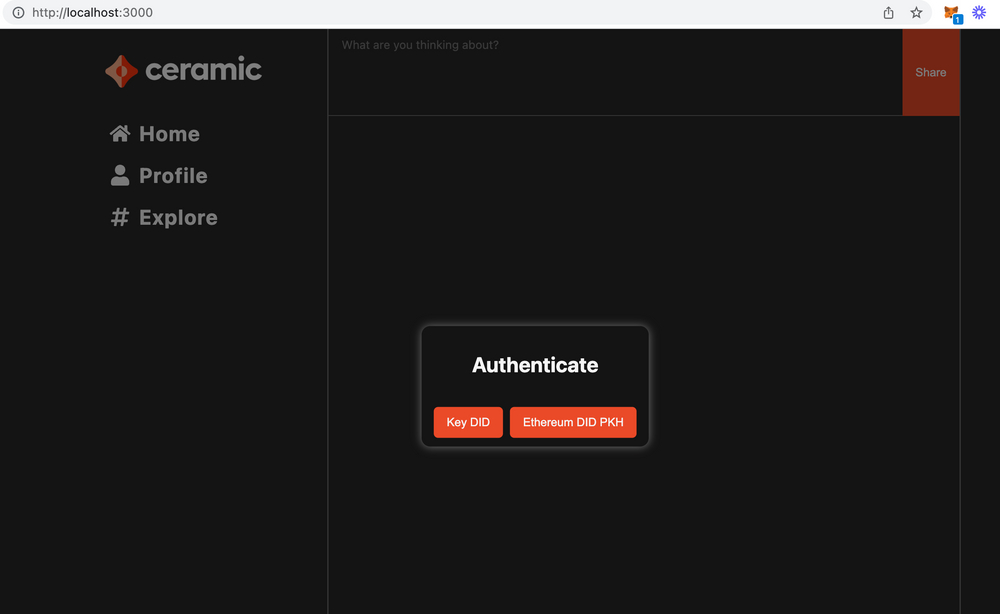Viewport: 1000px width, 614px height.
Task: Click the Share post button
Action: (x=931, y=72)
